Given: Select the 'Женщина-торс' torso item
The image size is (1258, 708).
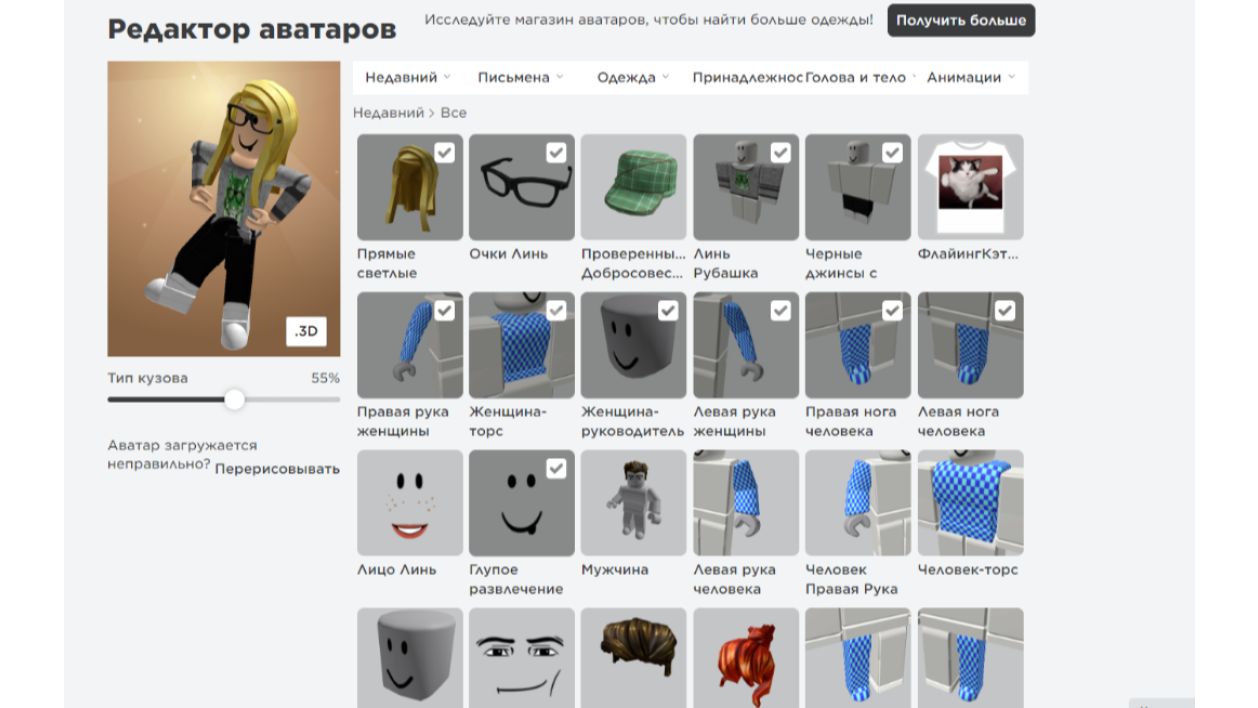Looking at the screenshot, I should (x=522, y=345).
